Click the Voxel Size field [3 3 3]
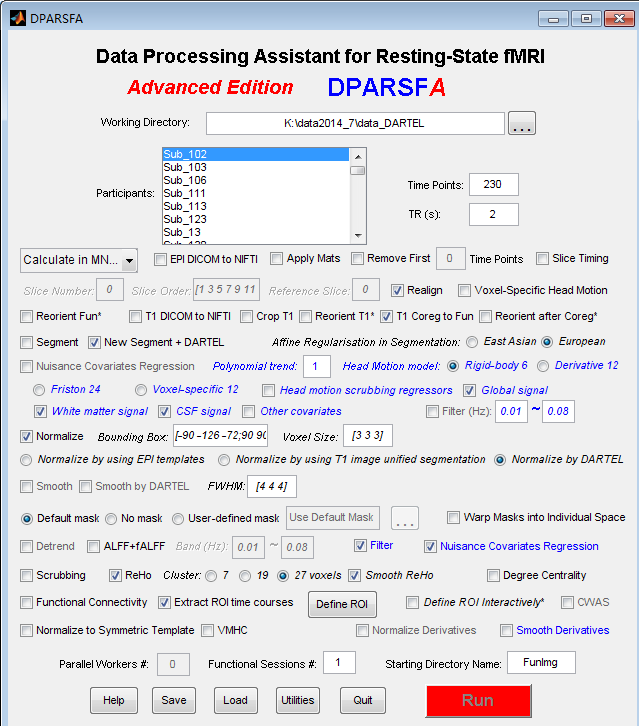639x726 pixels. coord(368,436)
